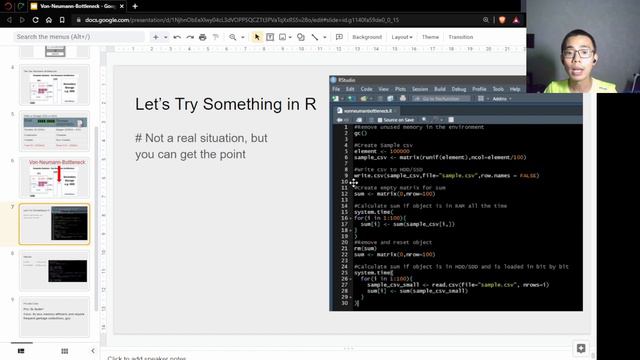Click the Explore button
Viewport: 640px width, 360px height.
click(581, 348)
